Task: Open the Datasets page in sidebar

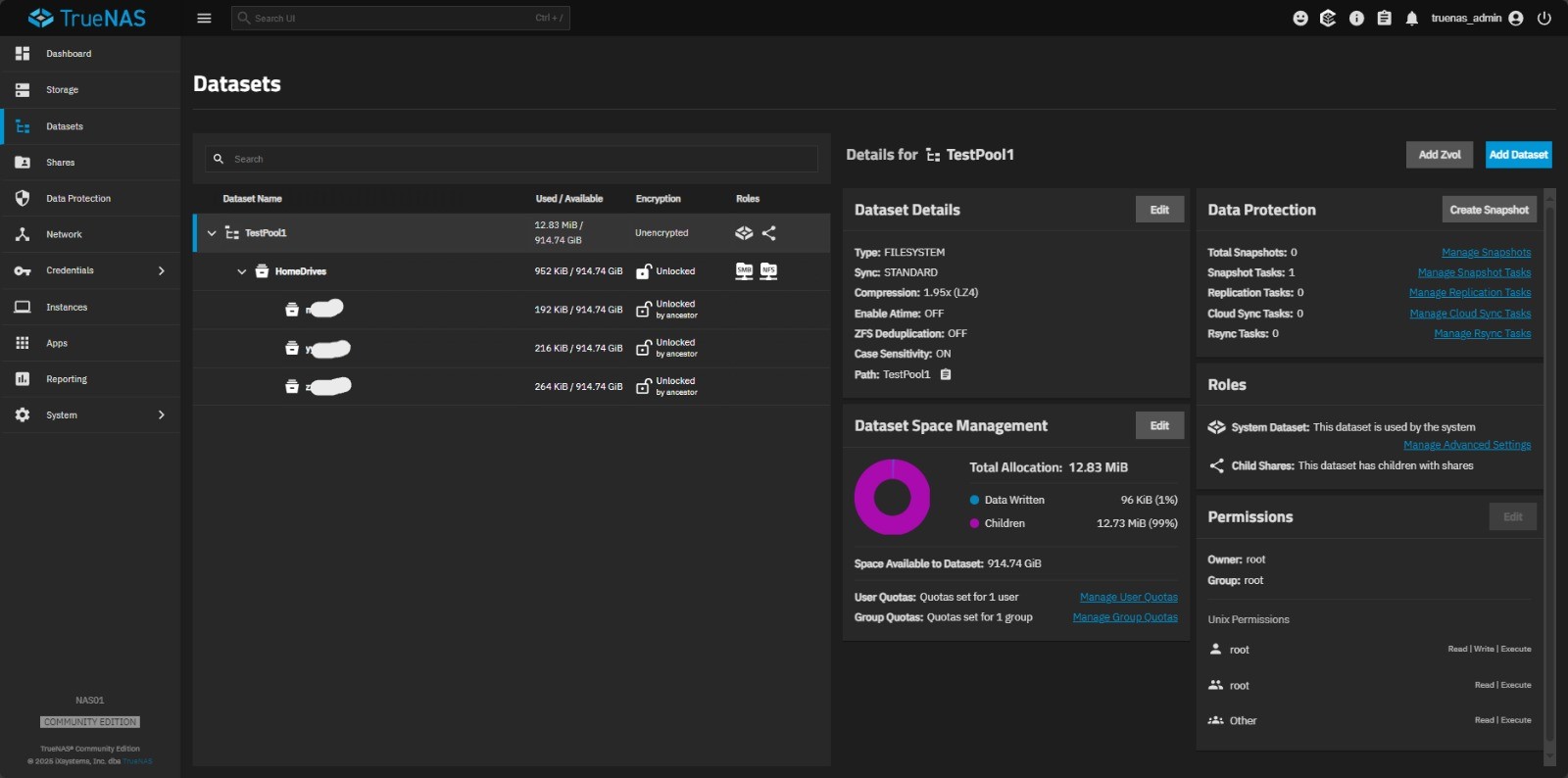Action: [91, 126]
